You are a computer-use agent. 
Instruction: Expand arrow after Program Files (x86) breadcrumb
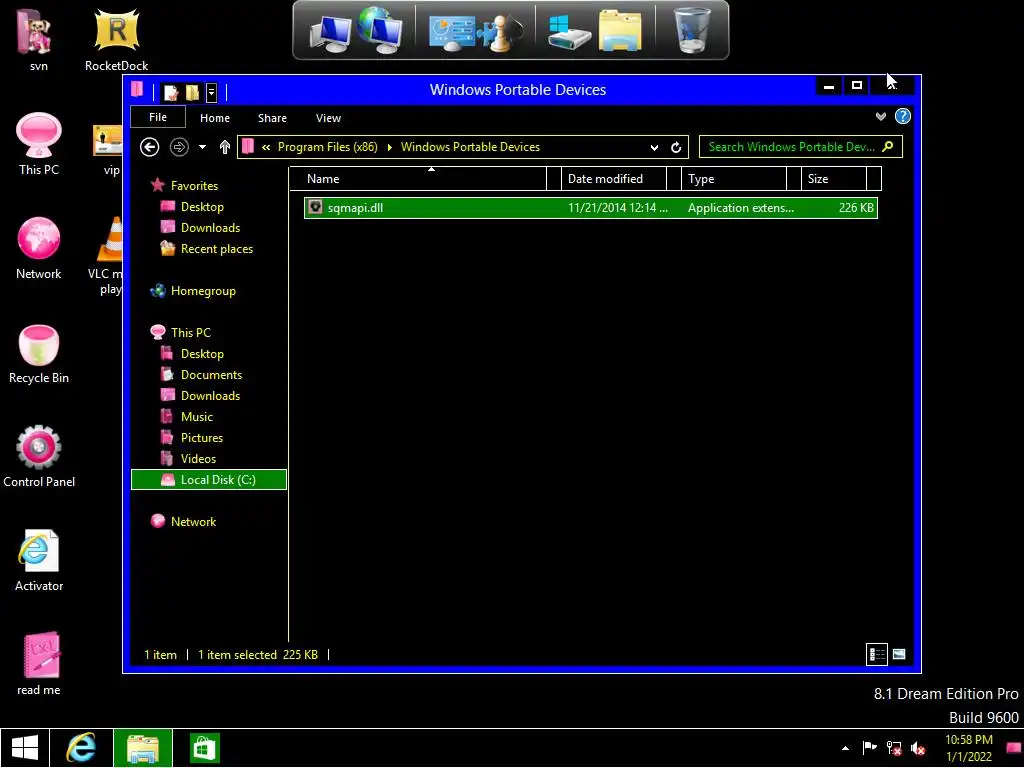(x=390, y=147)
